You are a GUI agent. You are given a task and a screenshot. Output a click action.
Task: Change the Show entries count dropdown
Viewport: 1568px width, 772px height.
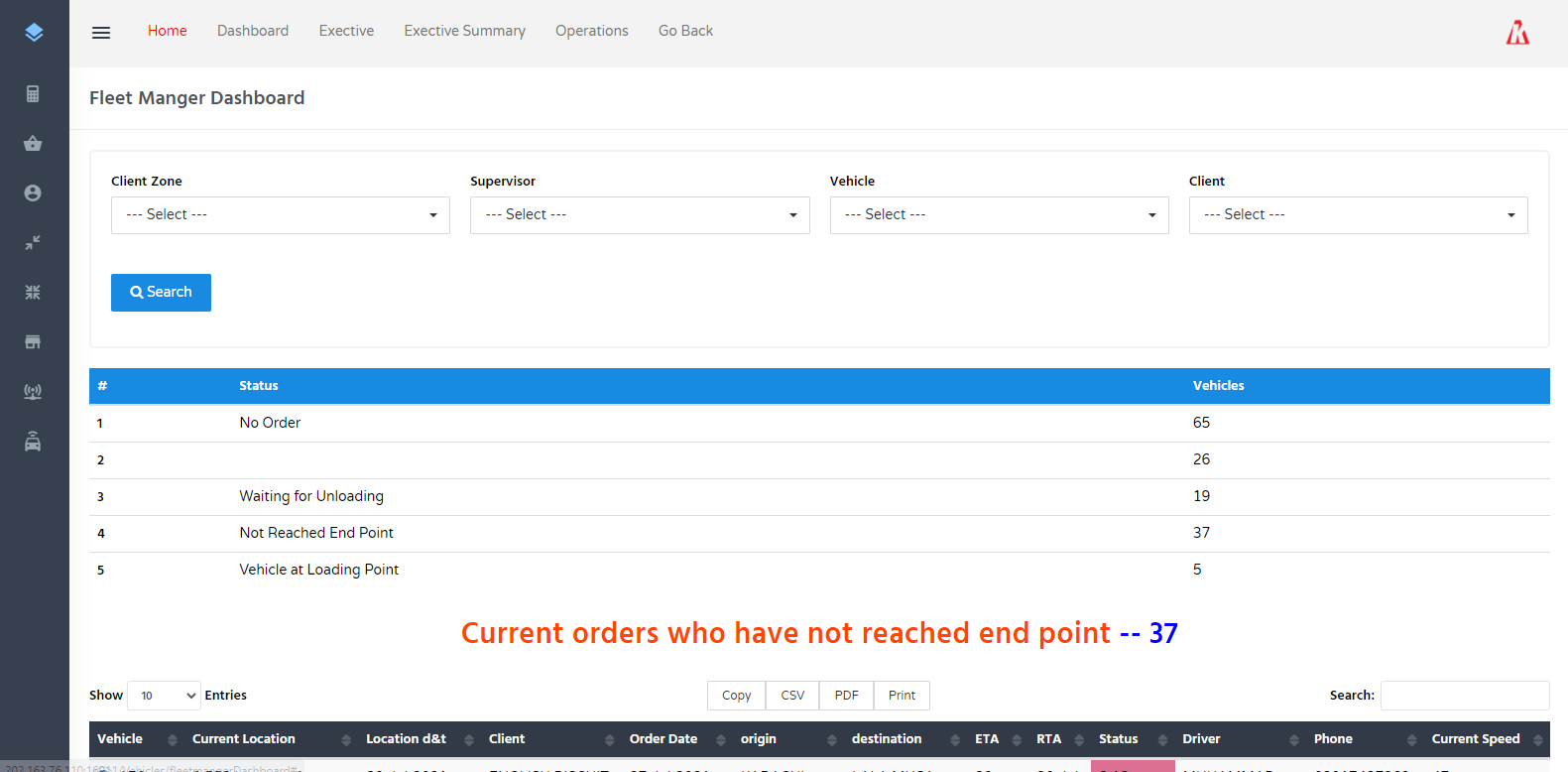tap(165, 696)
